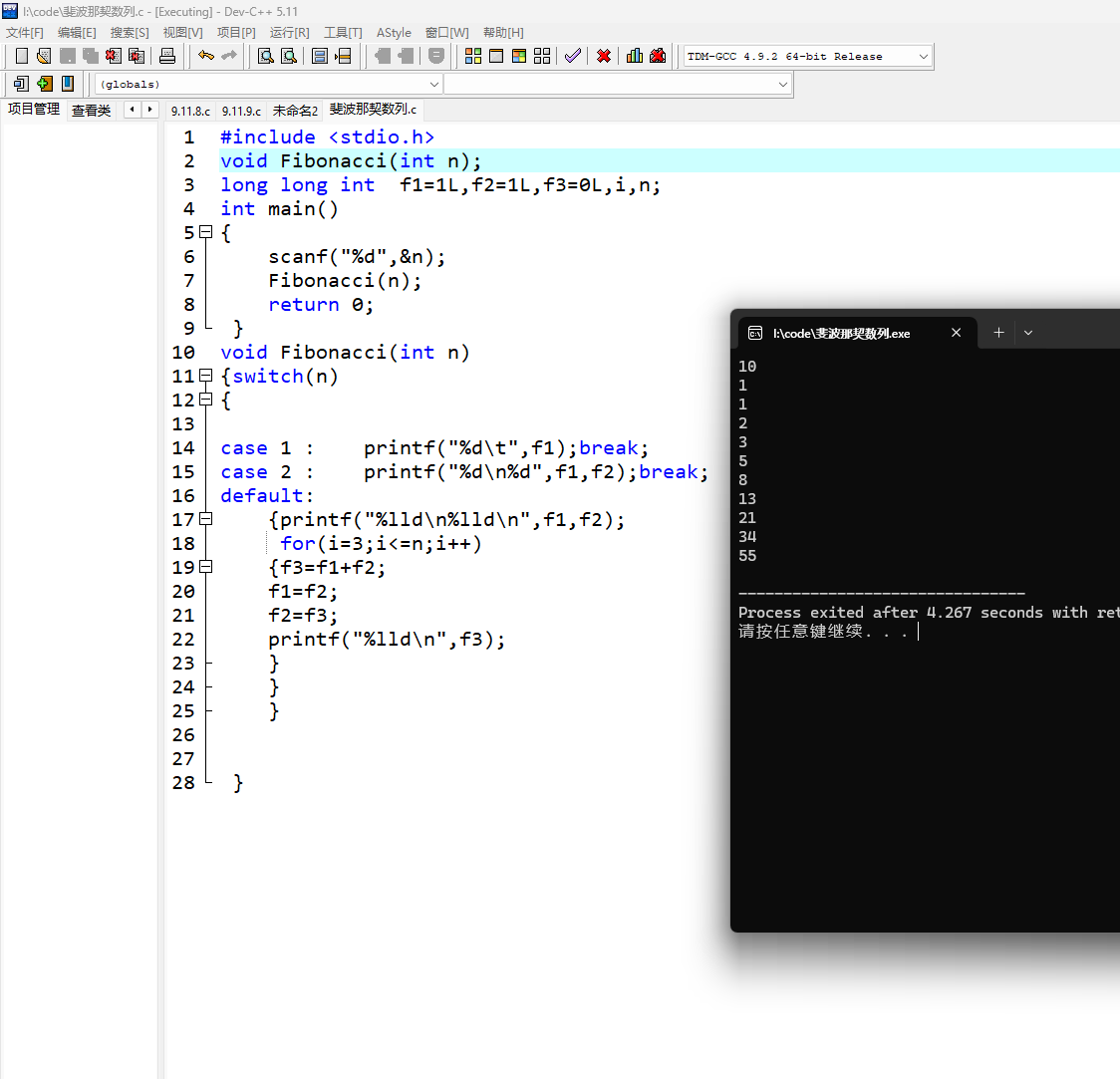Click the Compile and Run icon
The image size is (1120, 1079).
coord(519,56)
